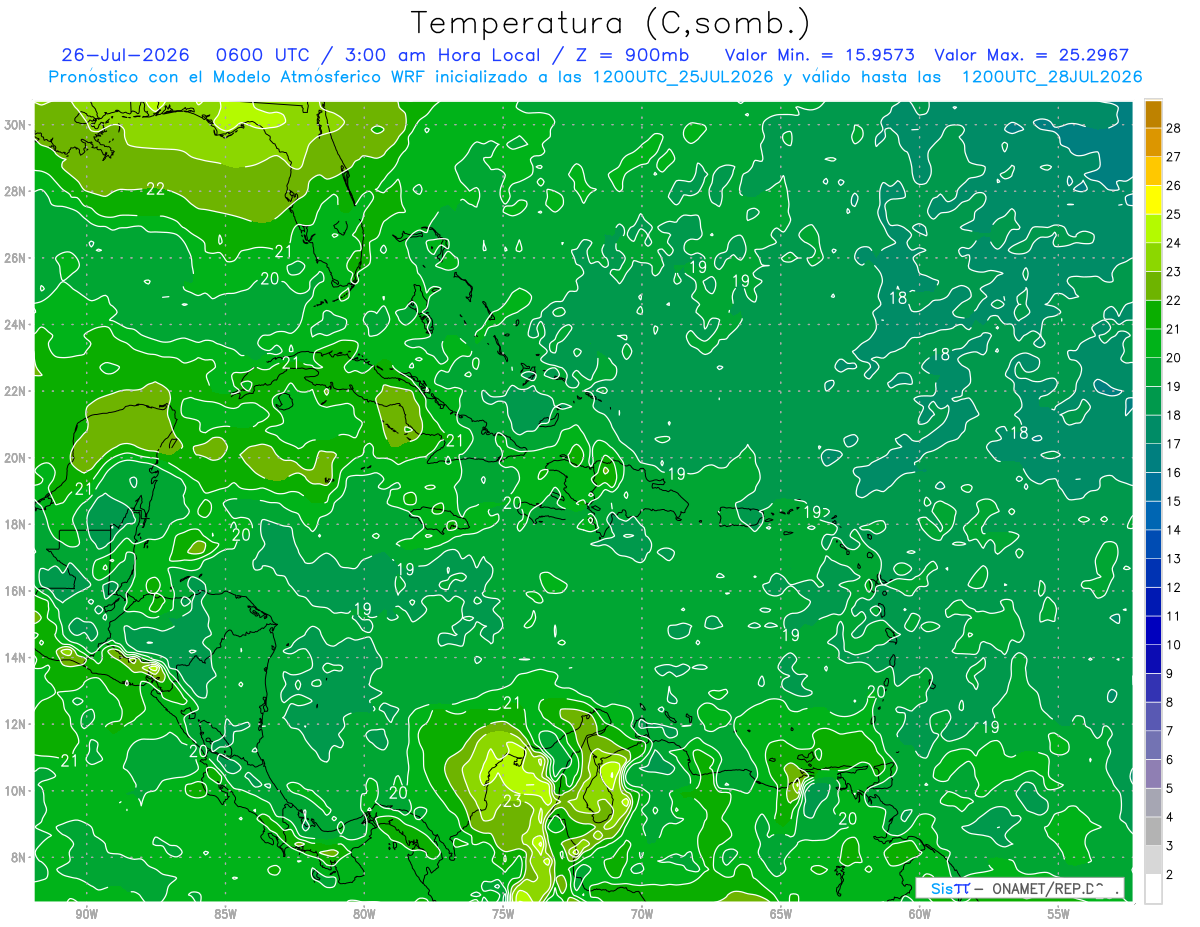Click the "1200UTC_28JUL2026" valid-until time
This screenshot has width=1200, height=927.
tap(1052, 76)
